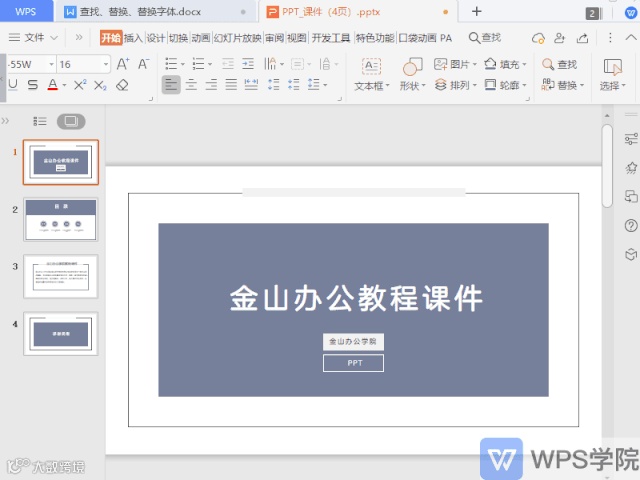
Task: Increase paragraph indent
Action: point(248,64)
